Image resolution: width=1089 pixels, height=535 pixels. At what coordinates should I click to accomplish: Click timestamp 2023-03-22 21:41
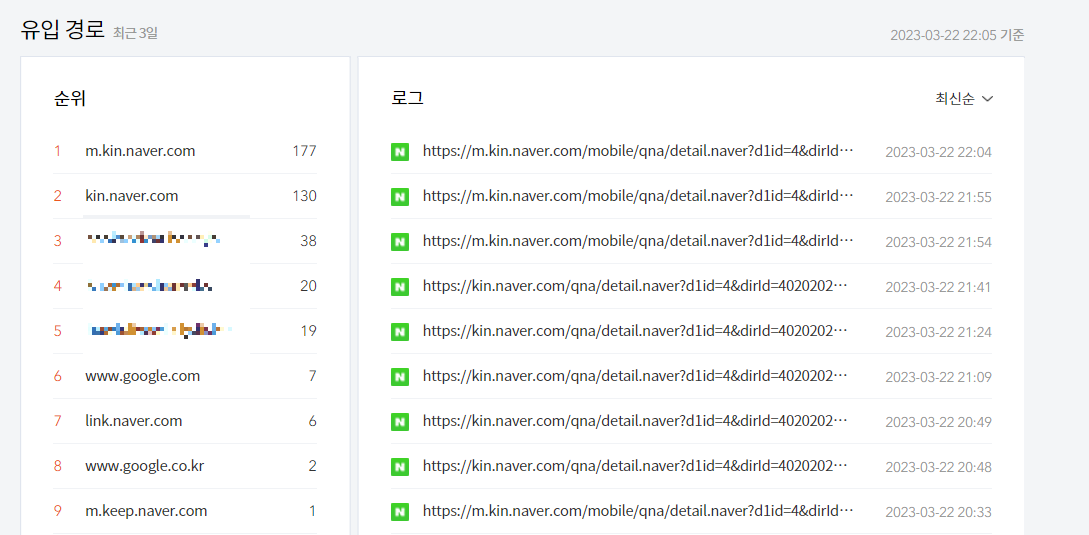938,287
